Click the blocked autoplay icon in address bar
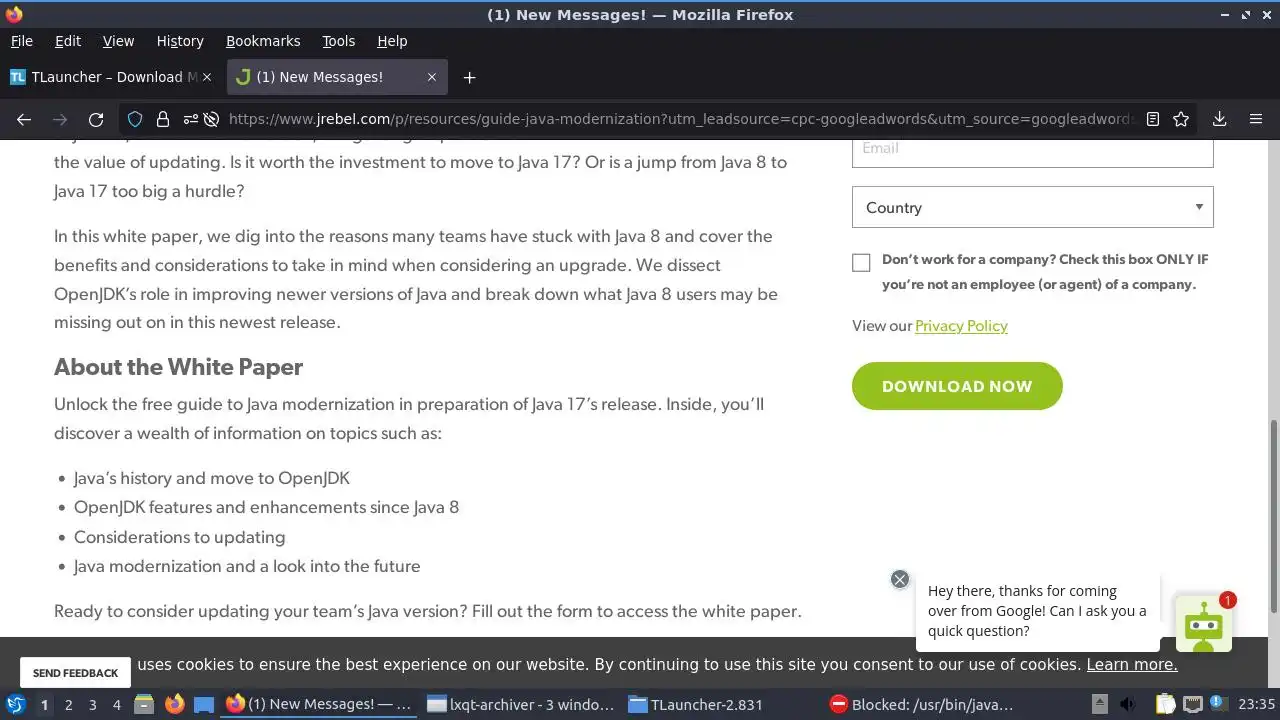1280x720 pixels. click(211, 119)
